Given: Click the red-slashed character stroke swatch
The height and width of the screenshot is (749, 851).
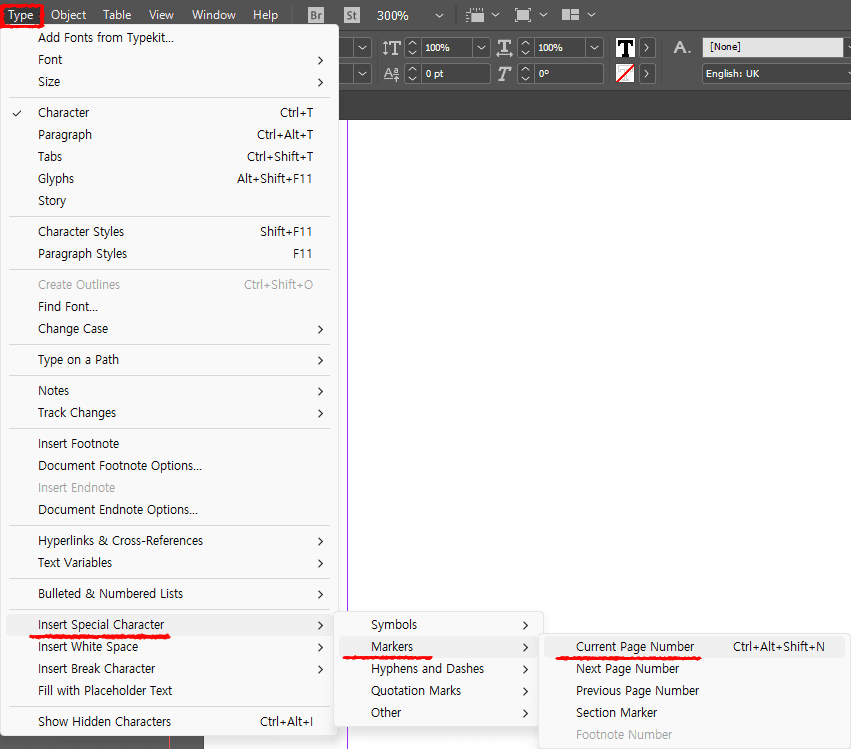Looking at the screenshot, I should [625, 73].
